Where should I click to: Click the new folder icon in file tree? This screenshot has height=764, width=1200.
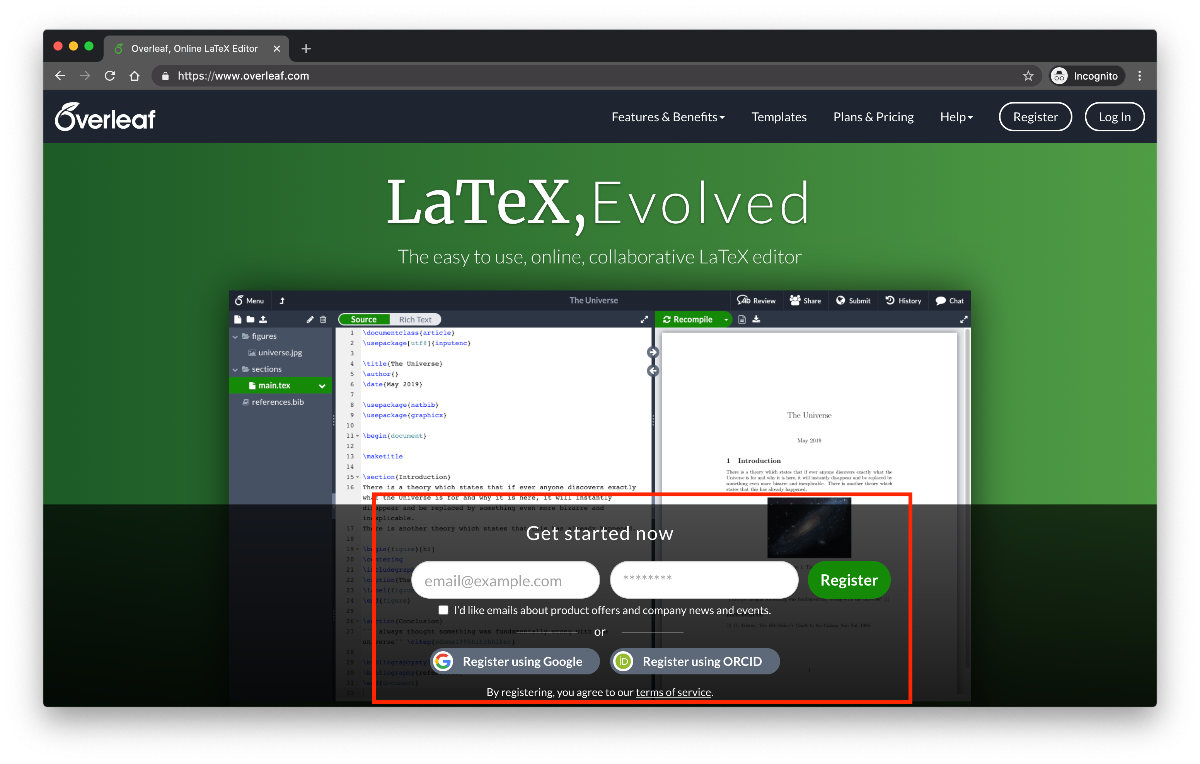(x=250, y=319)
